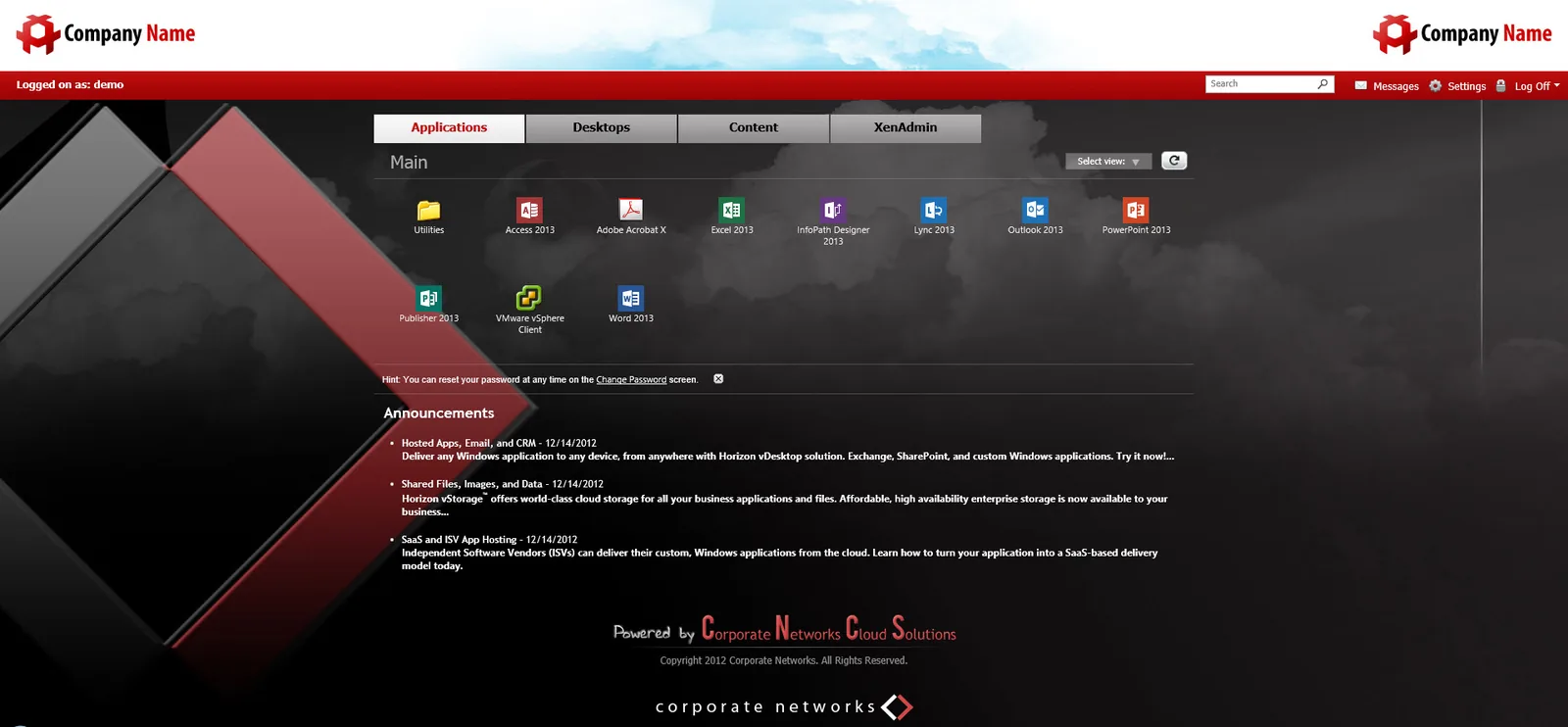This screenshot has height=727, width=1568.
Task: Launch Access 2013
Action: pyautogui.click(x=529, y=217)
